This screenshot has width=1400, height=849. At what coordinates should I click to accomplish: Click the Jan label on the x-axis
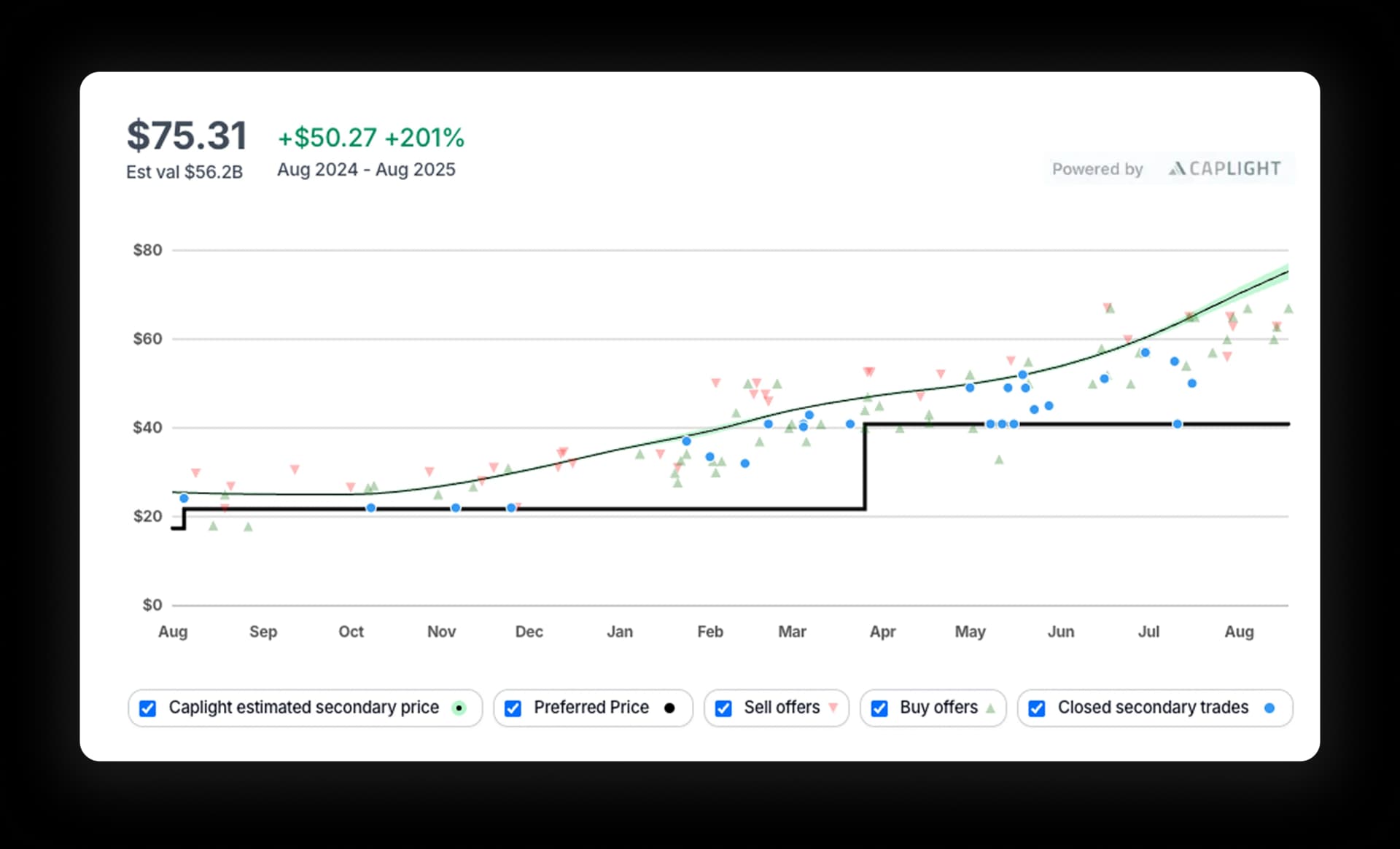[620, 632]
